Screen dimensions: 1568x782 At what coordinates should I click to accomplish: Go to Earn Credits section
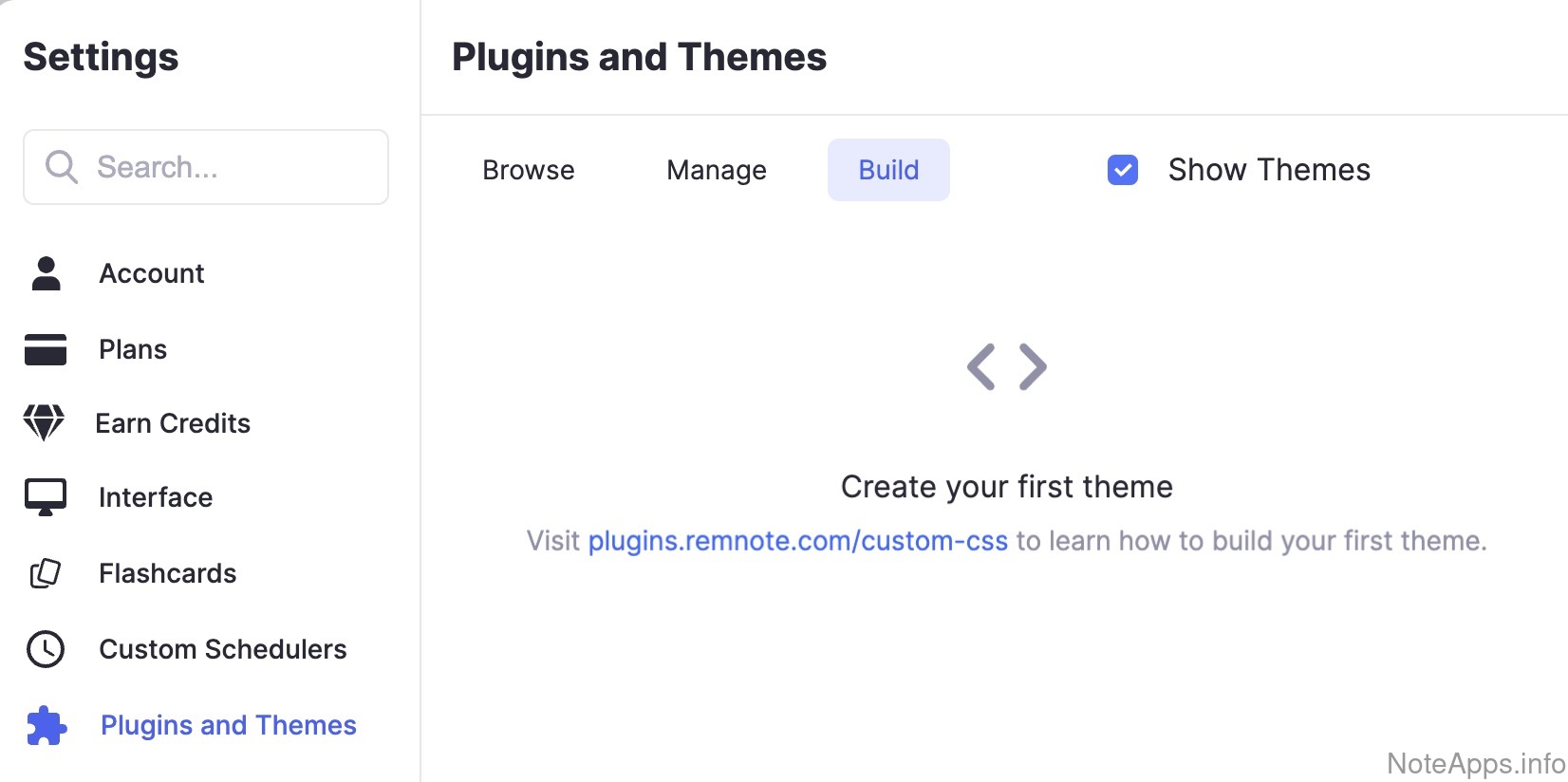coord(173,423)
